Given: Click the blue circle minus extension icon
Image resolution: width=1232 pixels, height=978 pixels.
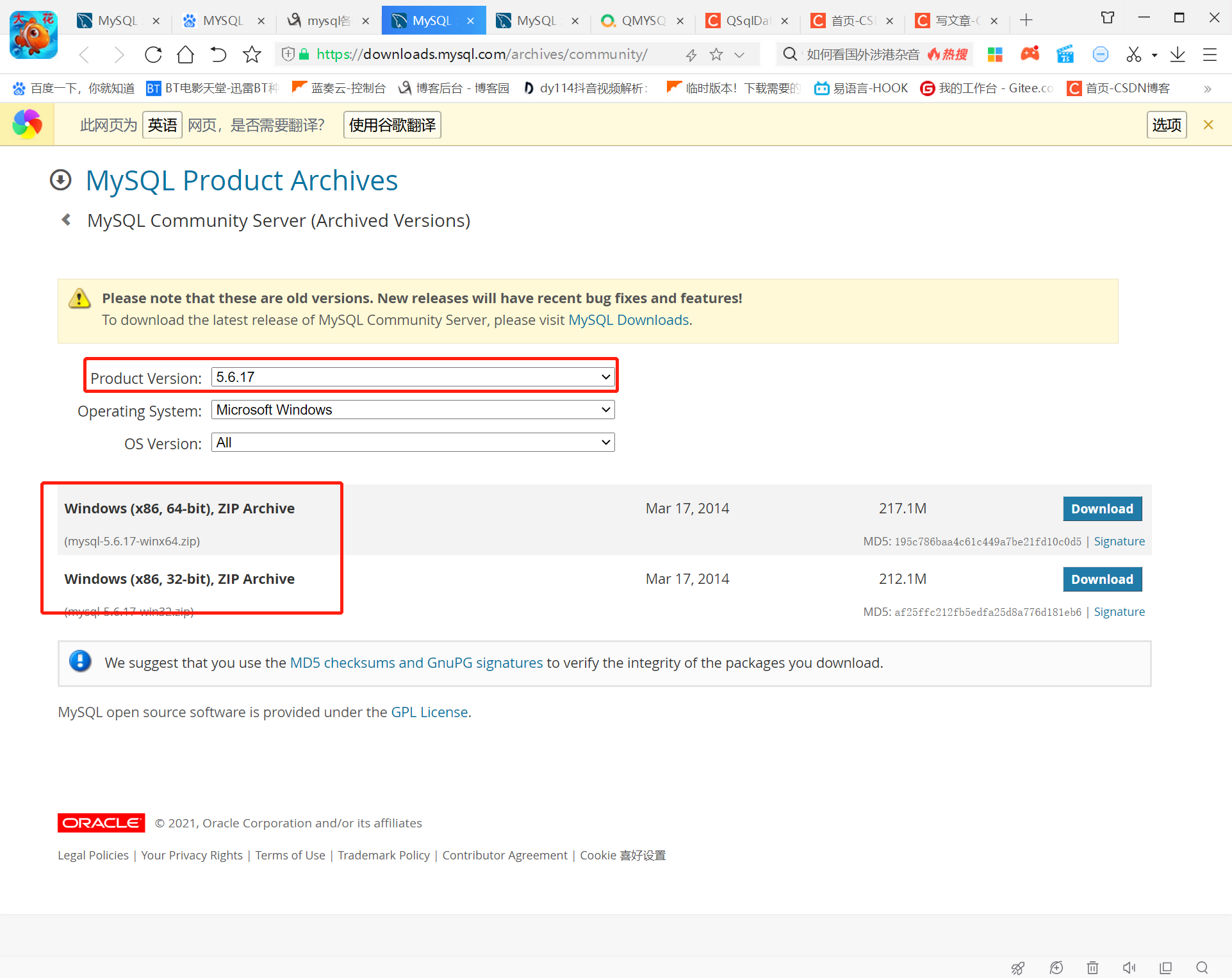Looking at the screenshot, I should pos(1101,54).
